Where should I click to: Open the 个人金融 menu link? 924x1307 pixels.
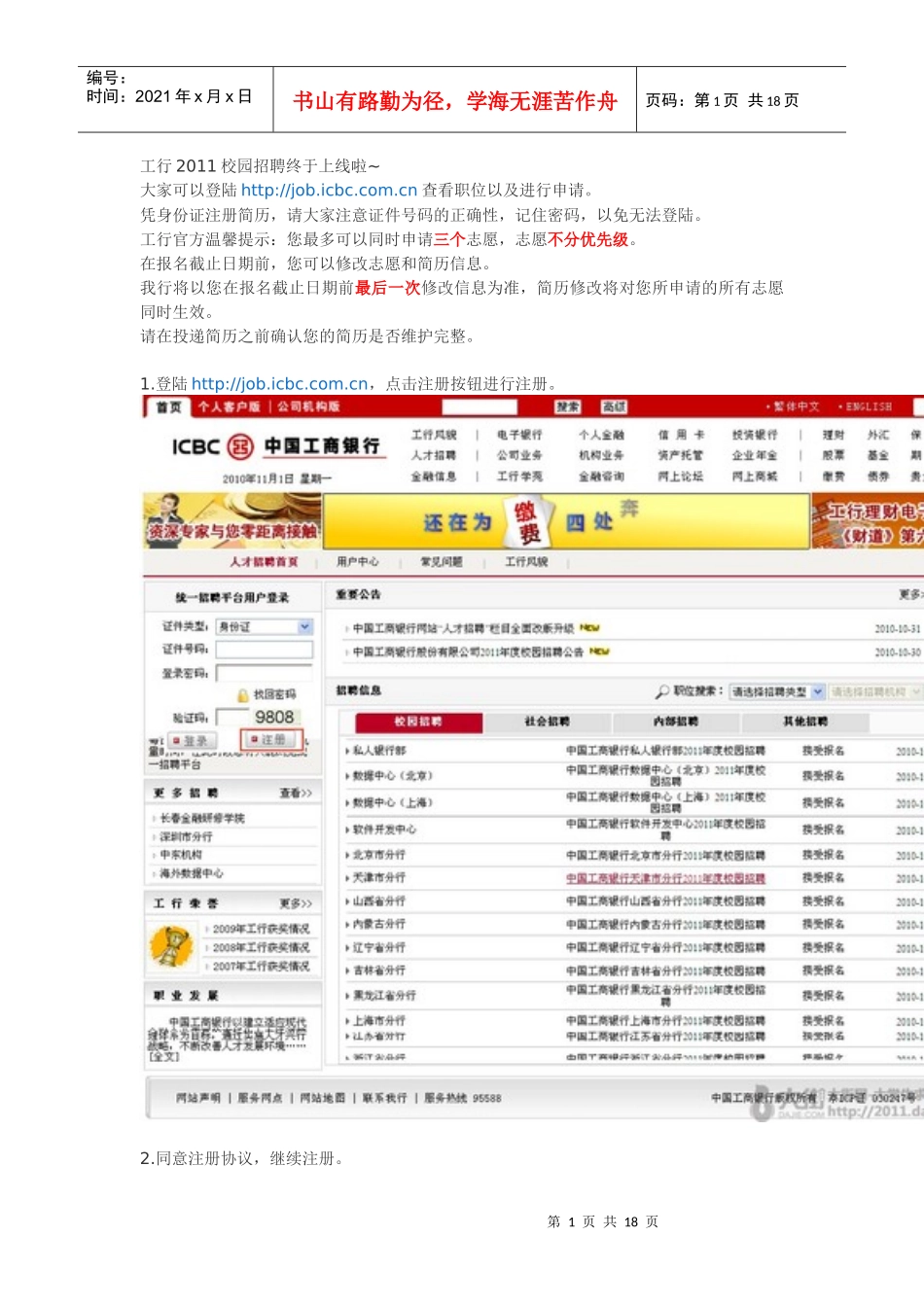601,435
